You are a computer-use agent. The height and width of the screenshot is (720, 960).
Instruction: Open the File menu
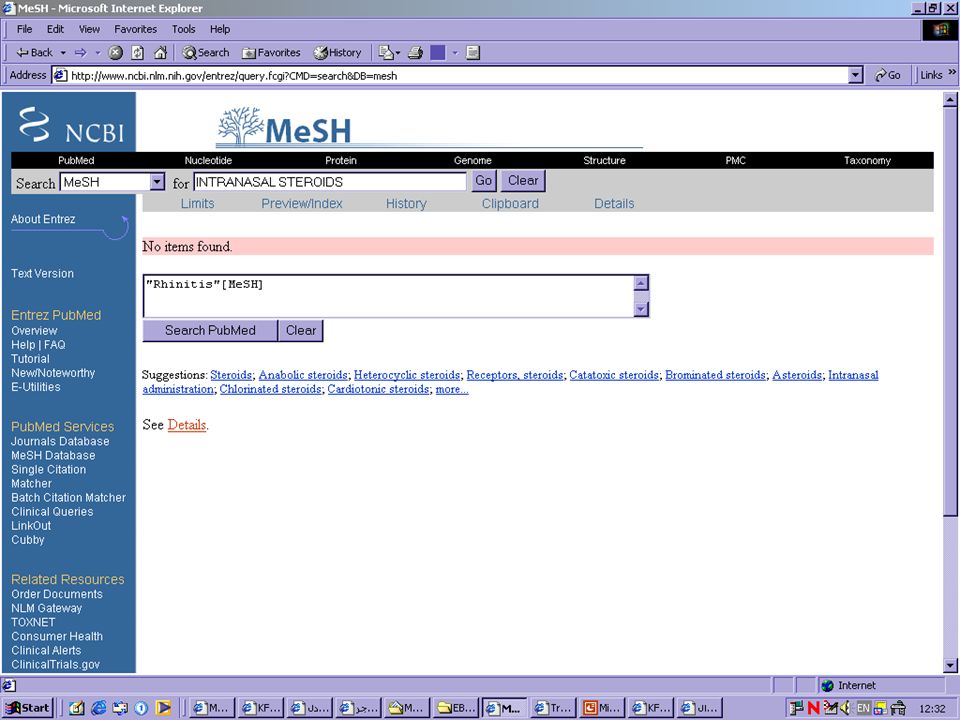[x=24, y=29]
